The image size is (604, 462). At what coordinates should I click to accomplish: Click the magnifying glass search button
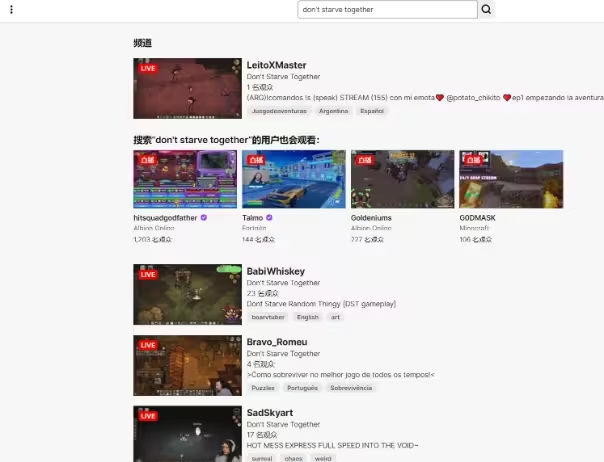pos(486,9)
